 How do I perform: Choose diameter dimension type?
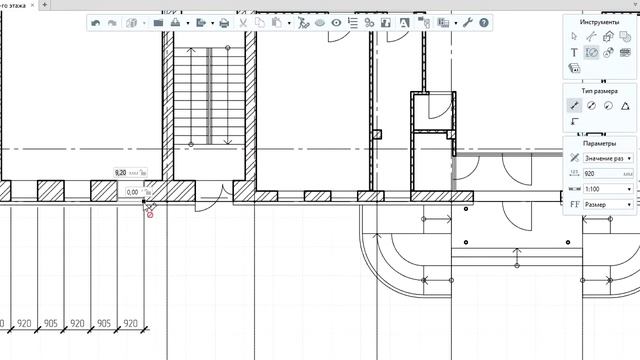coord(591,106)
